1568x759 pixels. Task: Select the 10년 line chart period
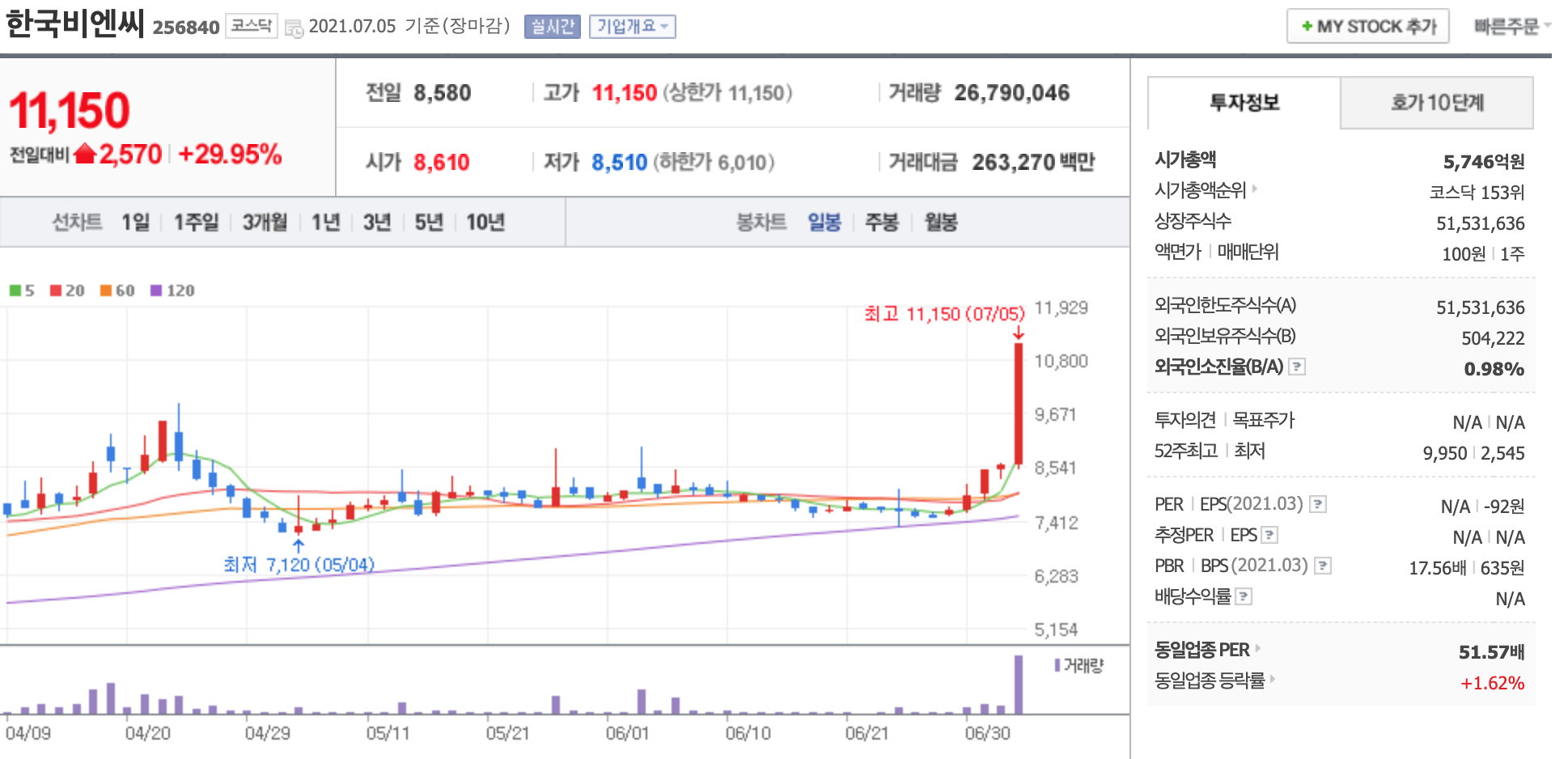point(485,223)
